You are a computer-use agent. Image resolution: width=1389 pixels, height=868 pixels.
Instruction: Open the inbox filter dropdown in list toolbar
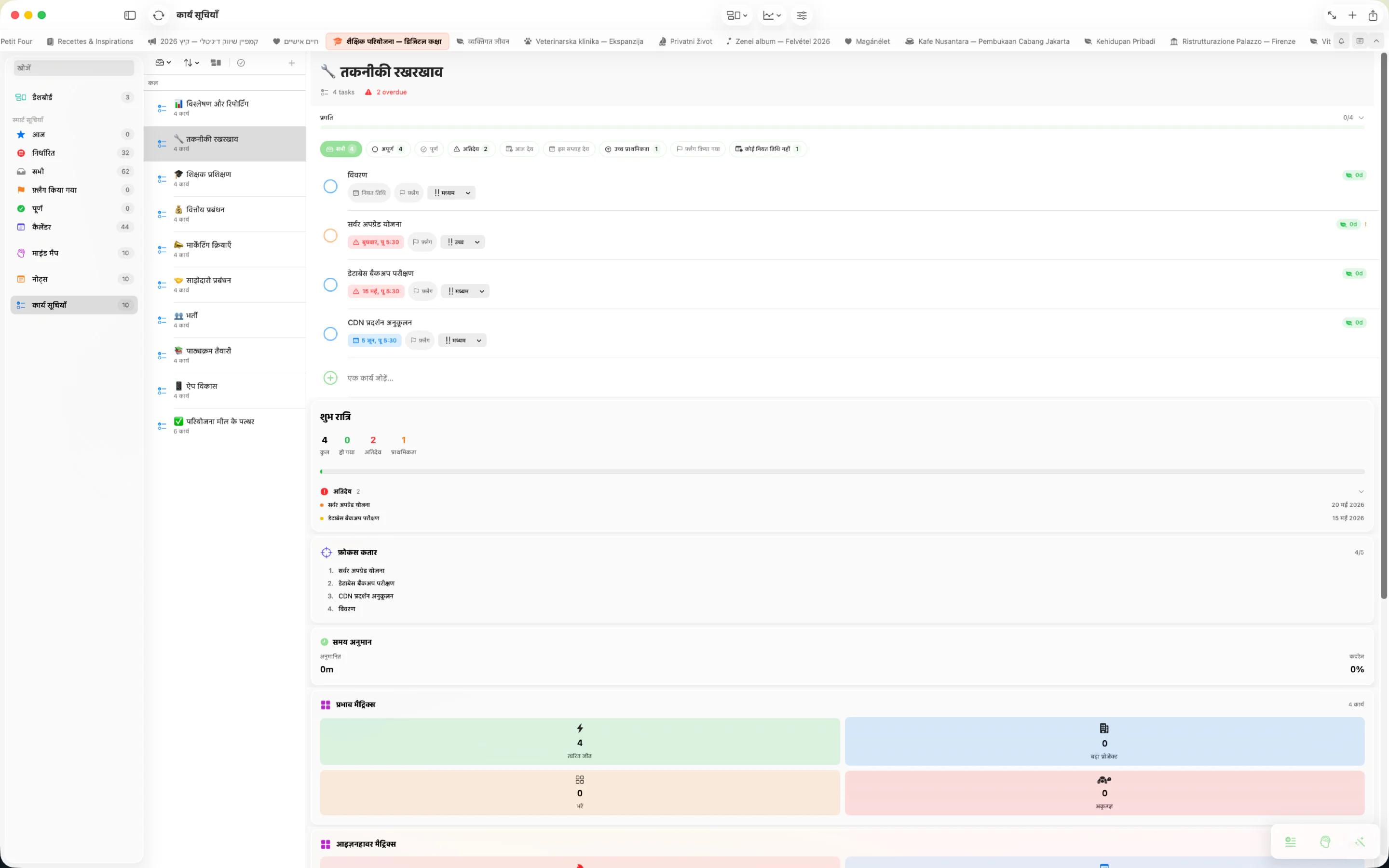click(x=163, y=63)
